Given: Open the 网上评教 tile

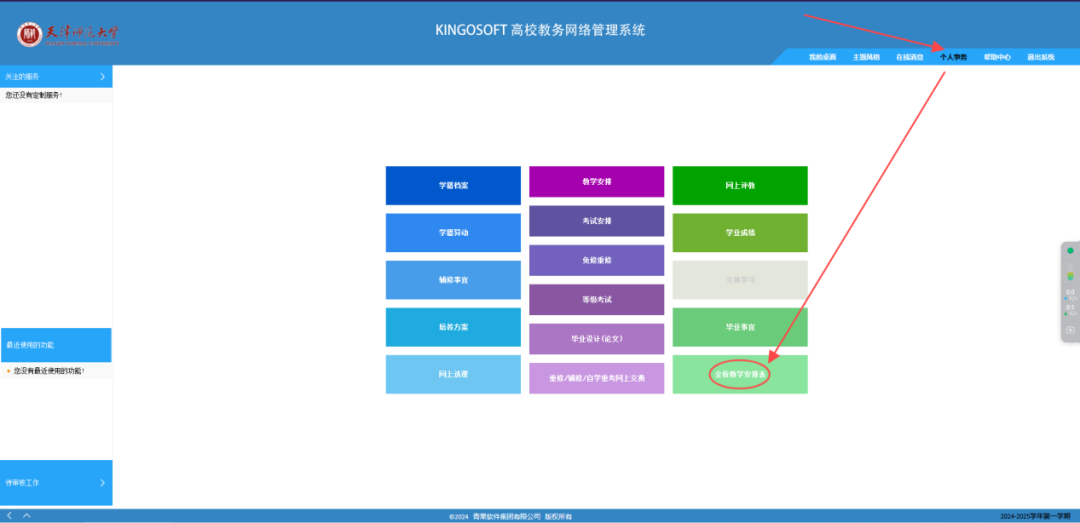Looking at the screenshot, I should [x=740, y=185].
